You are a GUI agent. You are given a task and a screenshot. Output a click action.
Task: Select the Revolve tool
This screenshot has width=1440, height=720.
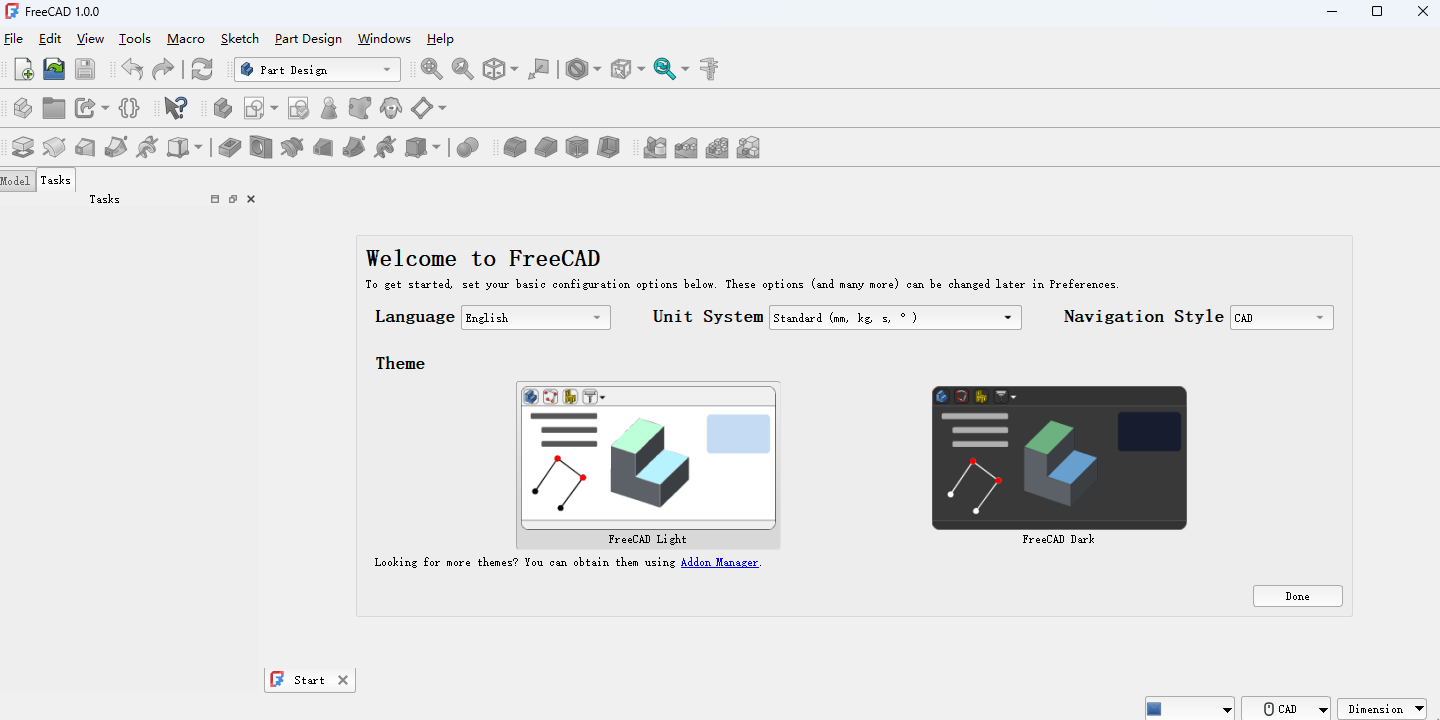54,148
